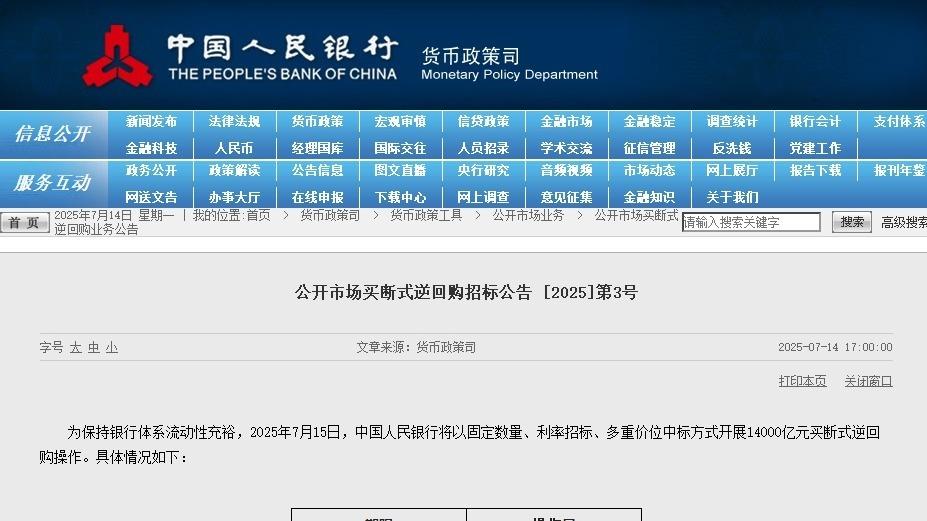
Task: Go to the 金融市场 section
Action: [x=566, y=122]
